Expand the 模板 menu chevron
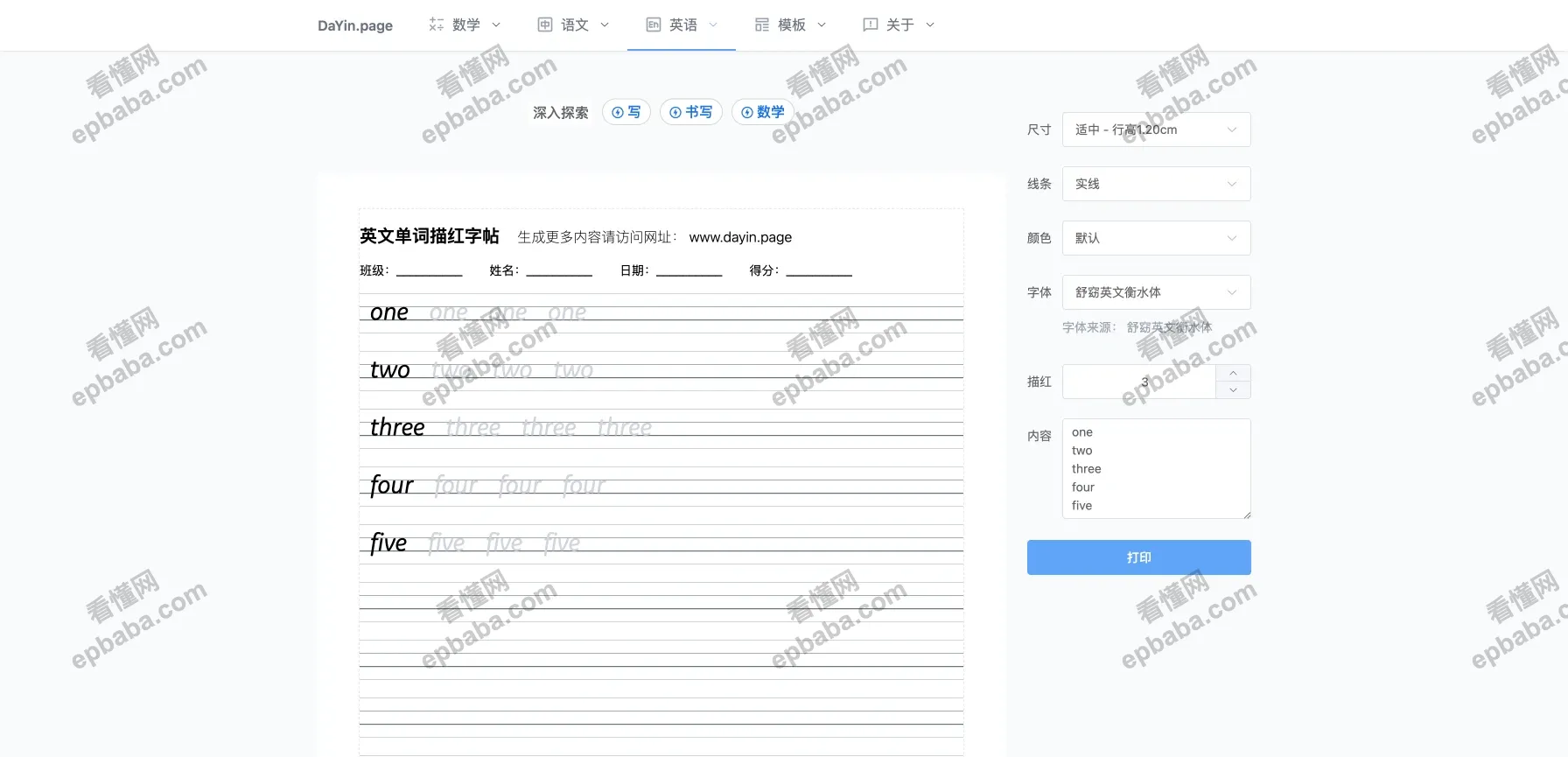The height and width of the screenshot is (757, 1568). (x=822, y=25)
